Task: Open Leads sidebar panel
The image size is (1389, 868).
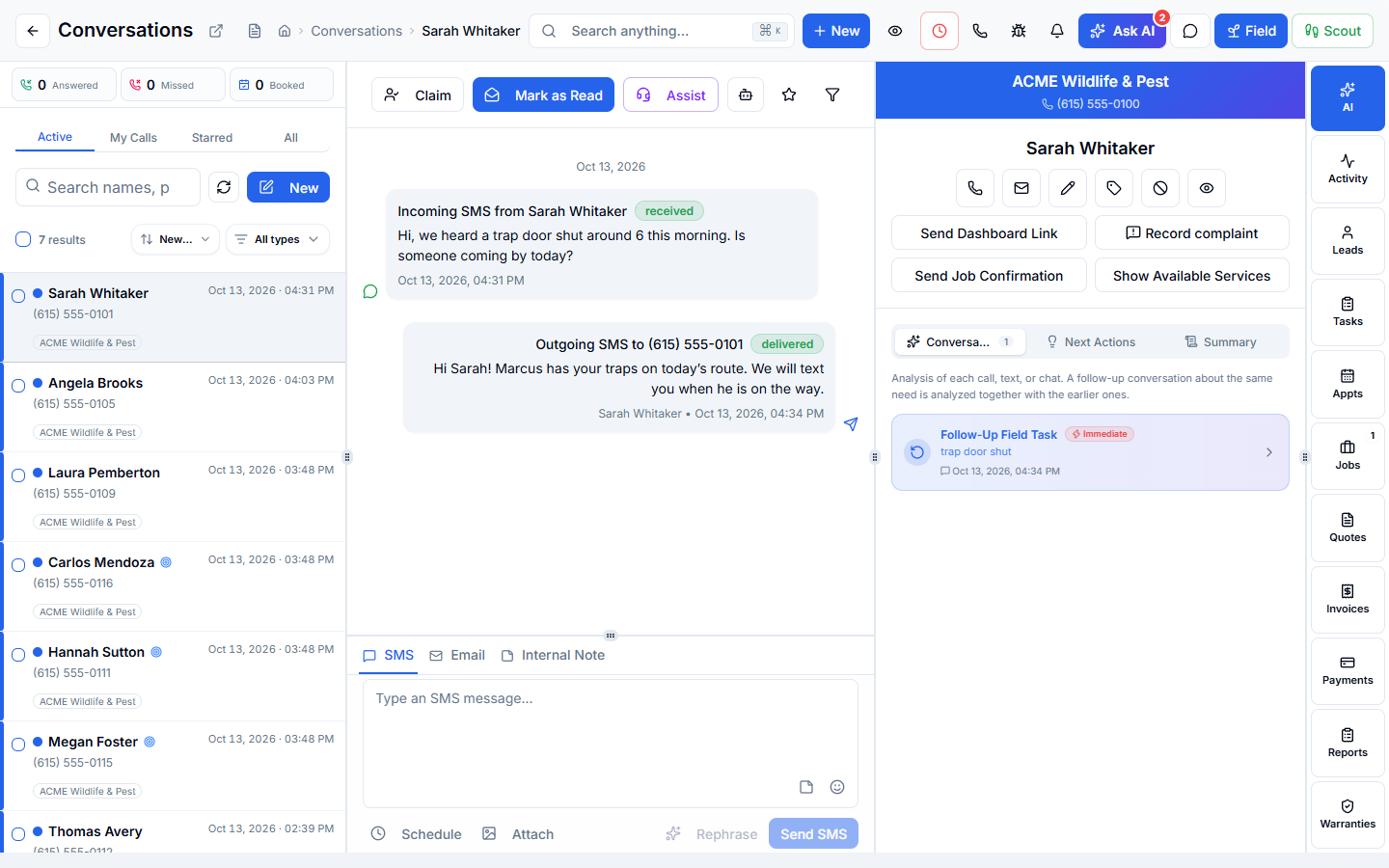Action: pos(1348,240)
